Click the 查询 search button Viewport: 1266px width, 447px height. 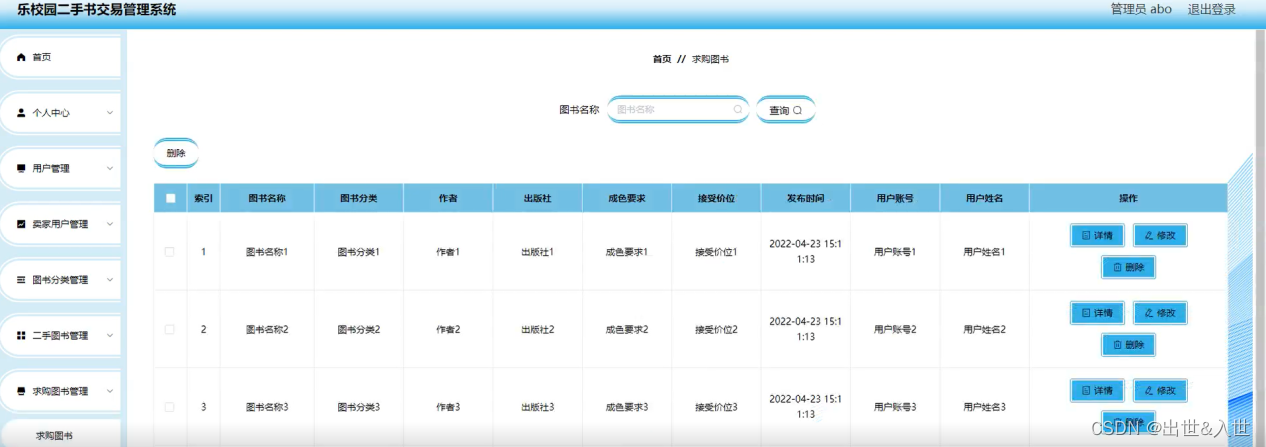785,110
